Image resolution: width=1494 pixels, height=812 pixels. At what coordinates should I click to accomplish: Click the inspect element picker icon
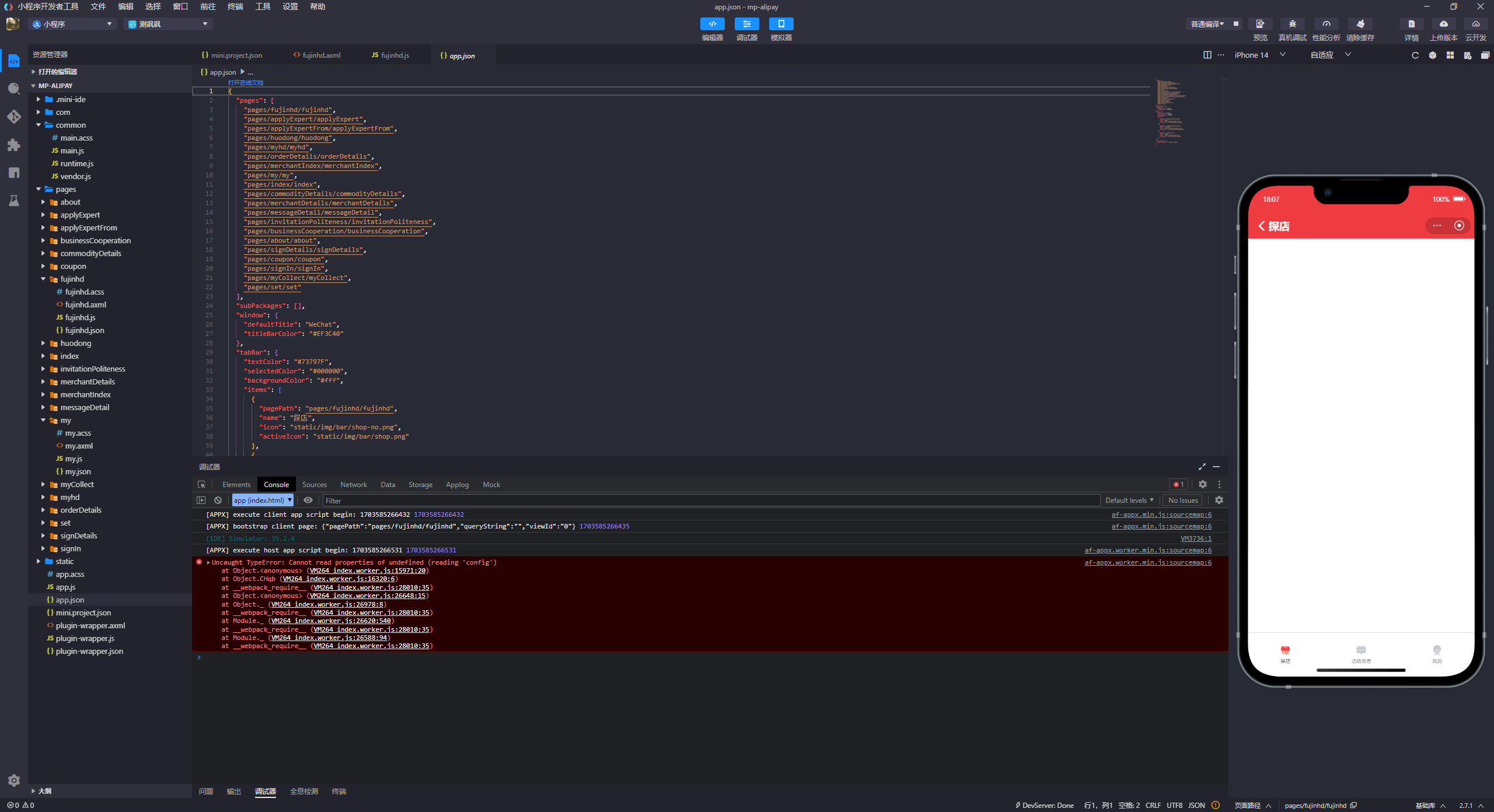coord(201,485)
